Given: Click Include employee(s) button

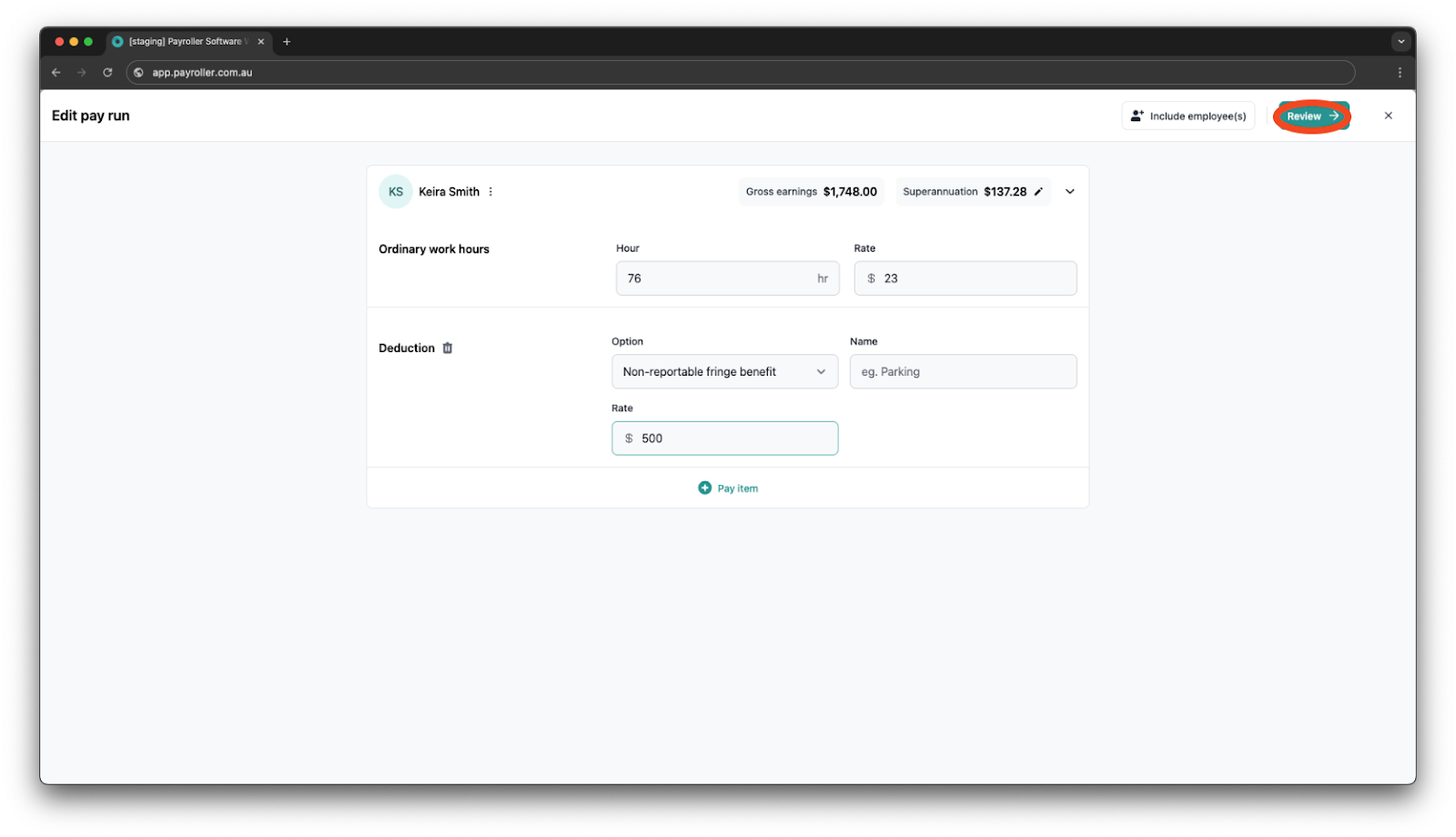Looking at the screenshot, I should click(1188, 116).
